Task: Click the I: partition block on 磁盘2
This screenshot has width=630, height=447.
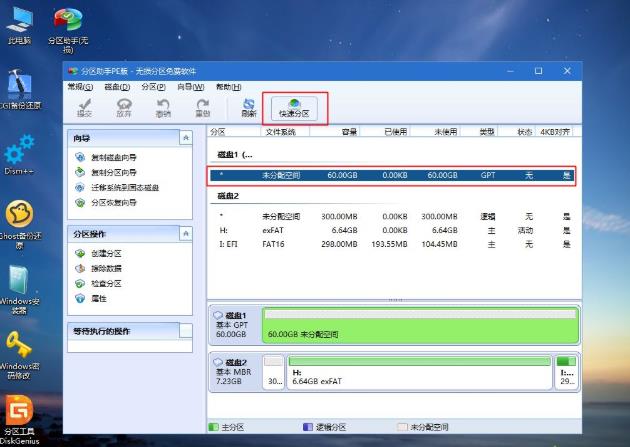Action: point(566,372)
